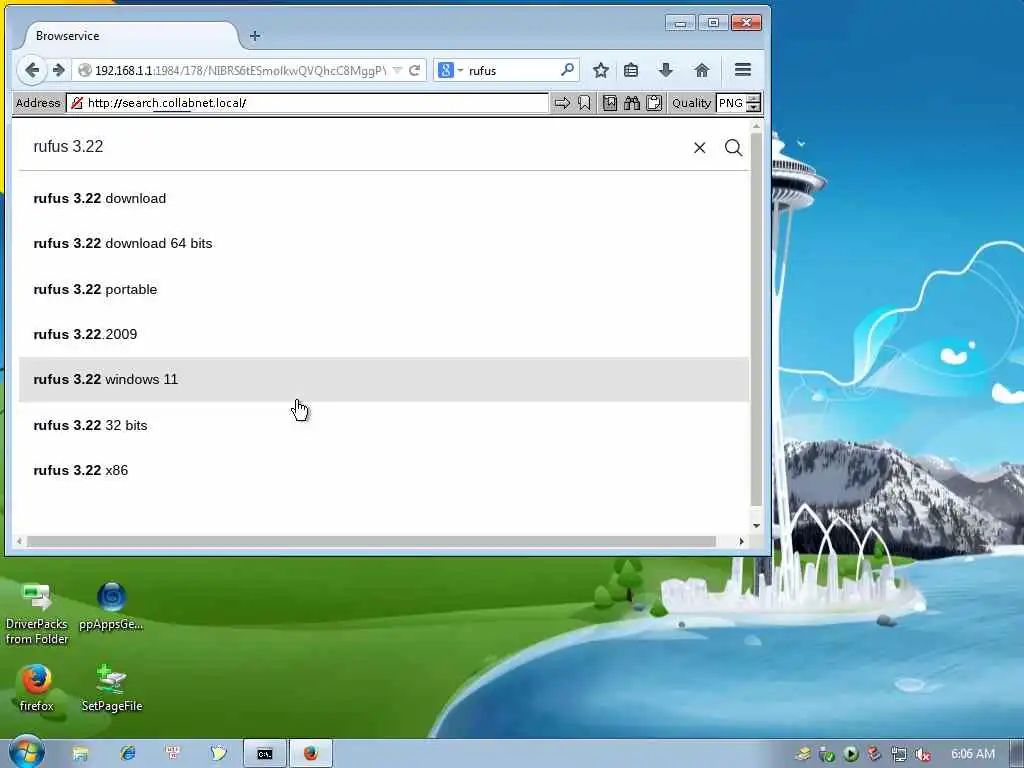Click the vertical scrollbar down arrow

click(x=756, y=526)
